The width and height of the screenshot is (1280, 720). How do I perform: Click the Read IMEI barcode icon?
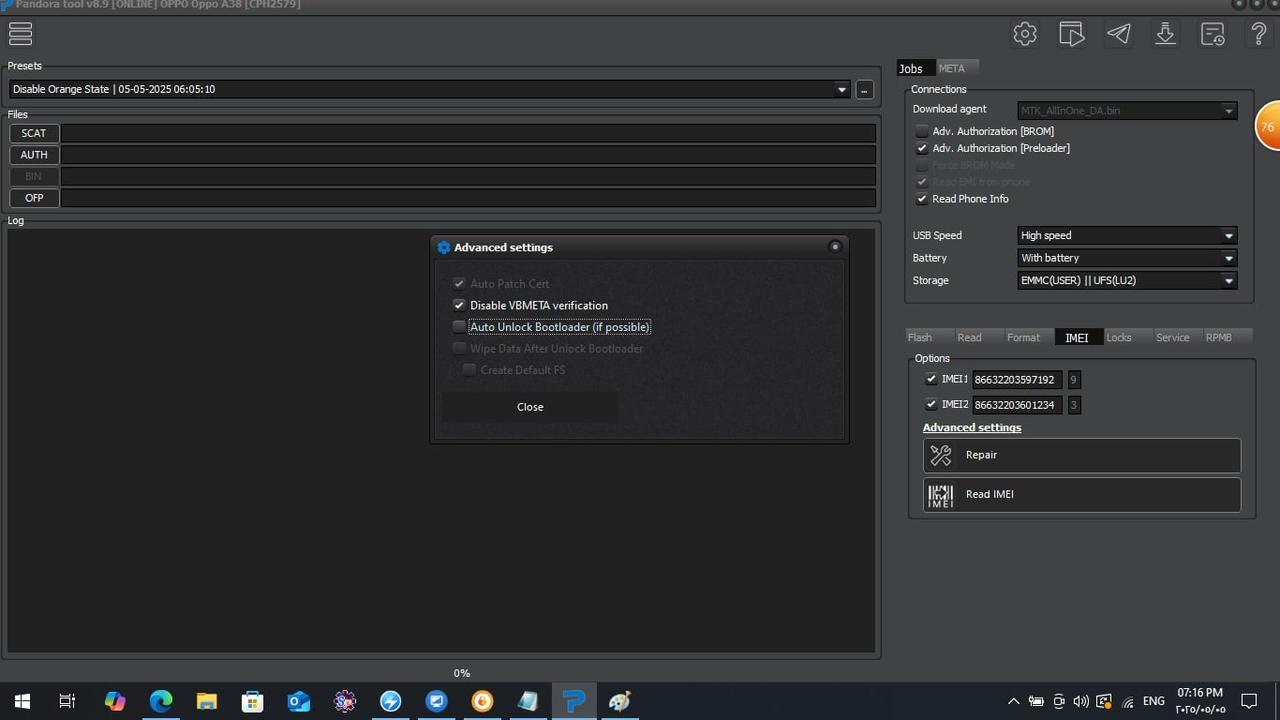[941, 495]
